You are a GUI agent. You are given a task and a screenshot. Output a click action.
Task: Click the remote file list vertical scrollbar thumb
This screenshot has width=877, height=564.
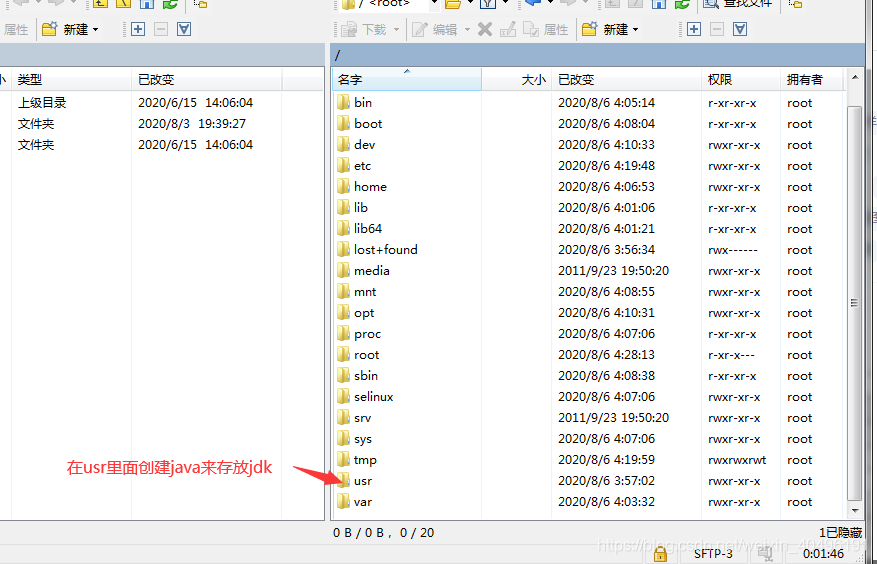click(854, 302)
